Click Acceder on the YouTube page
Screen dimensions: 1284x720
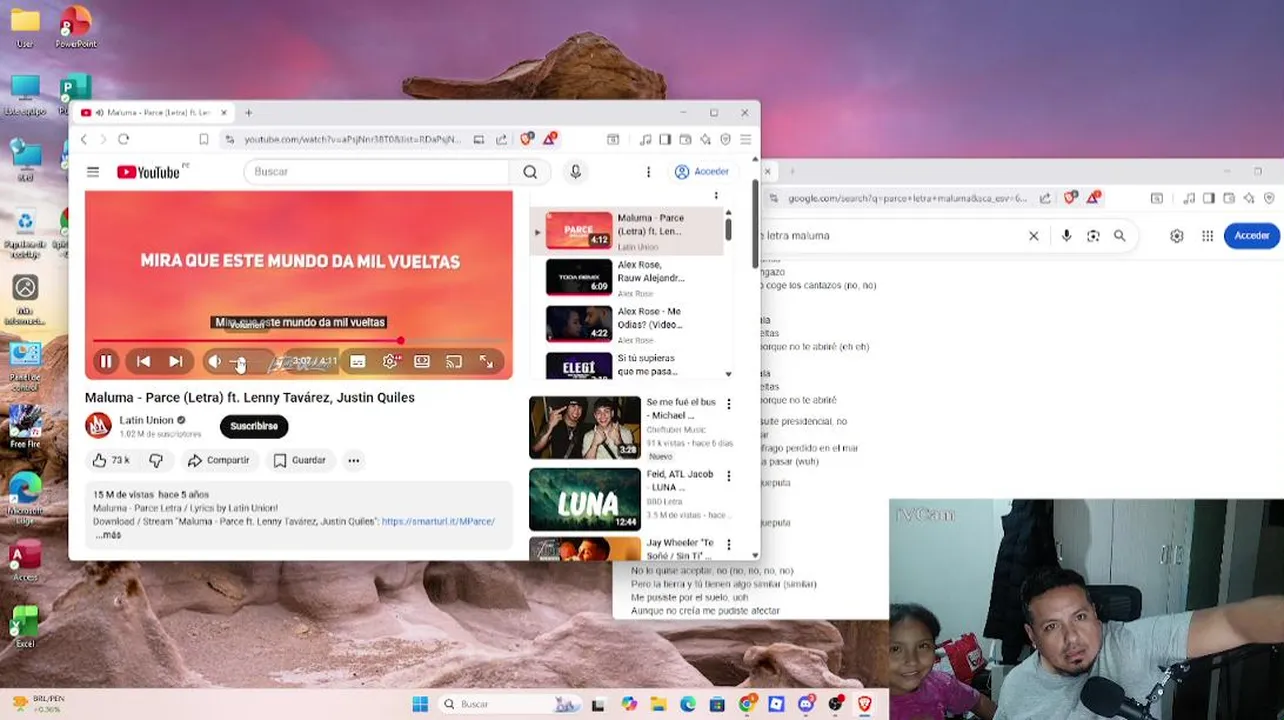[702, 172]
